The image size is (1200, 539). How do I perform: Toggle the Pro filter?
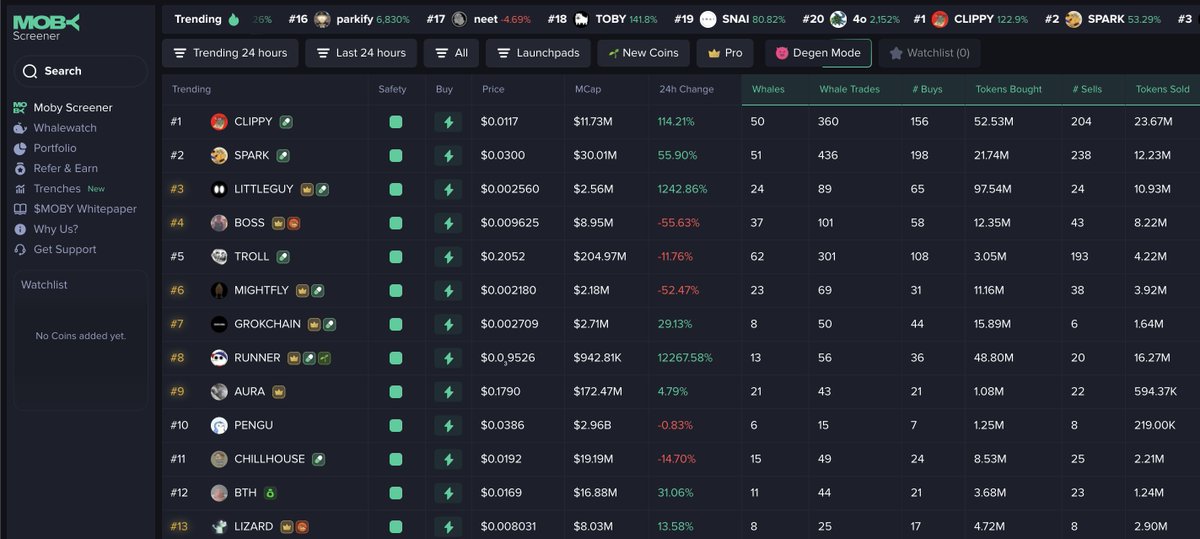point(725,53)
